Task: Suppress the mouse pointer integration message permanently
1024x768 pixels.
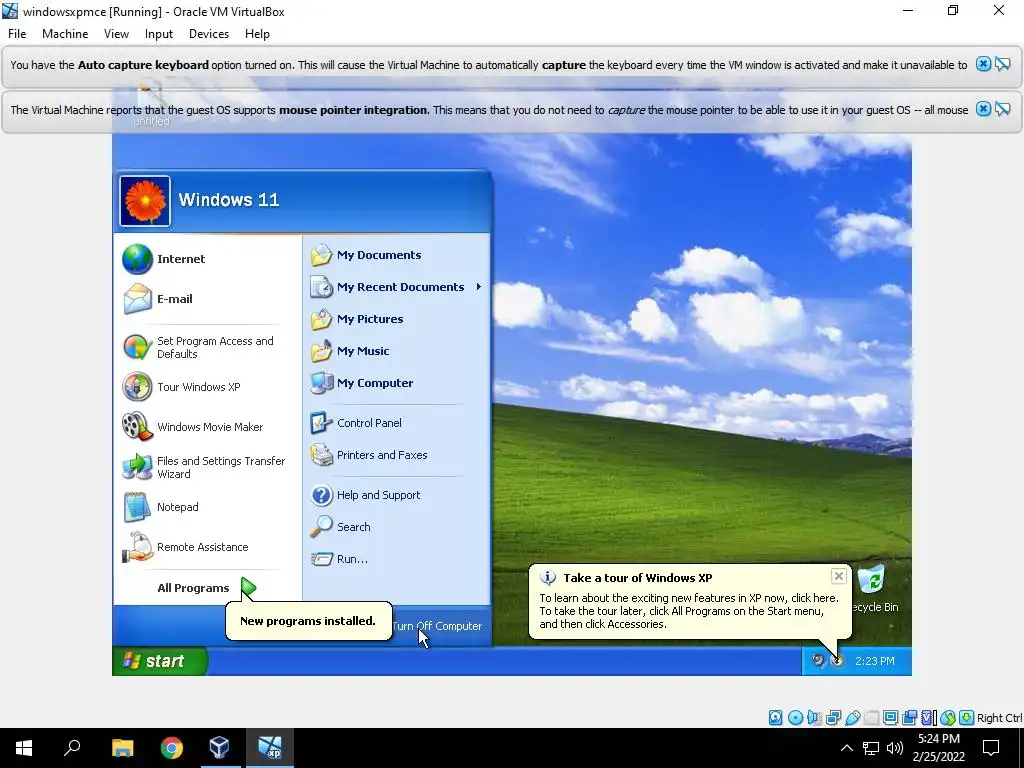Action: pos(1003,109)
